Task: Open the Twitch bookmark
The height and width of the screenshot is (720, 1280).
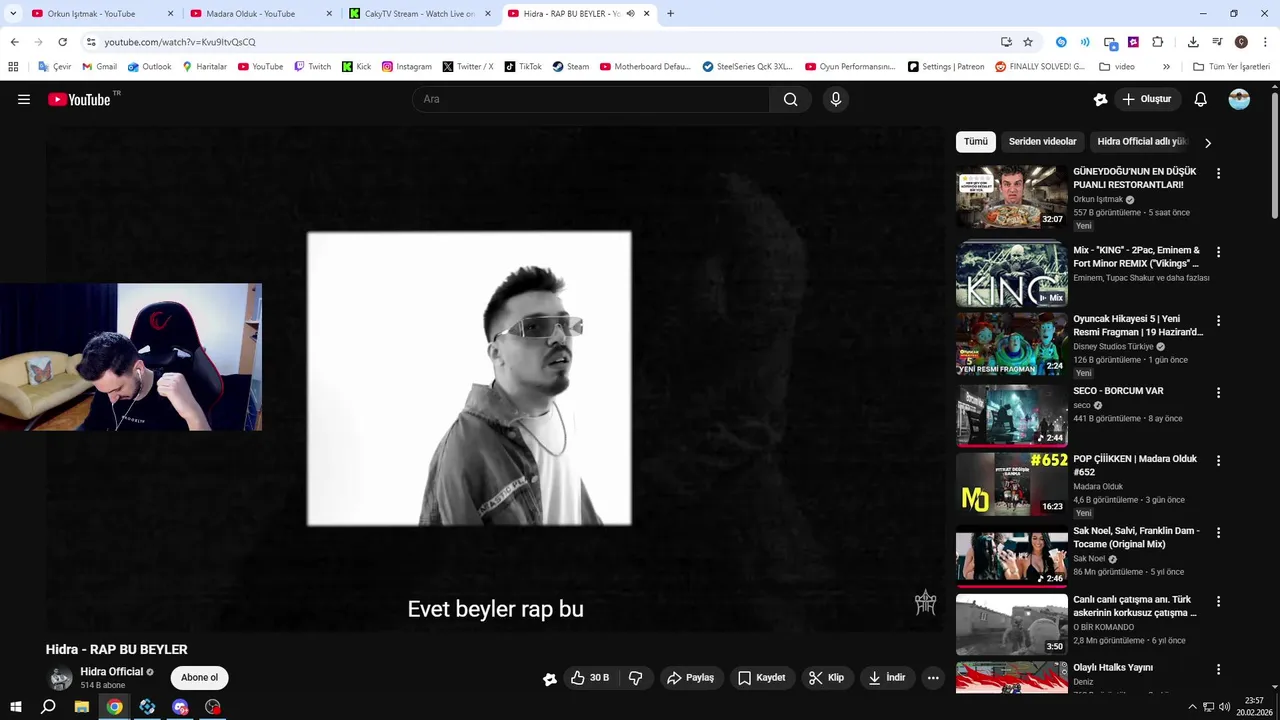Action: (312, 67)
